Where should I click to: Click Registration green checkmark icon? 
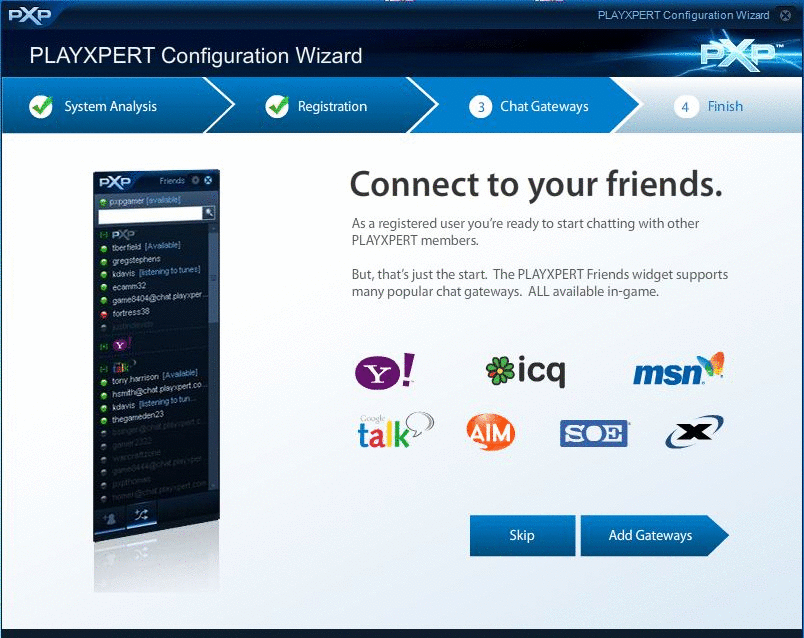point(277,107)
